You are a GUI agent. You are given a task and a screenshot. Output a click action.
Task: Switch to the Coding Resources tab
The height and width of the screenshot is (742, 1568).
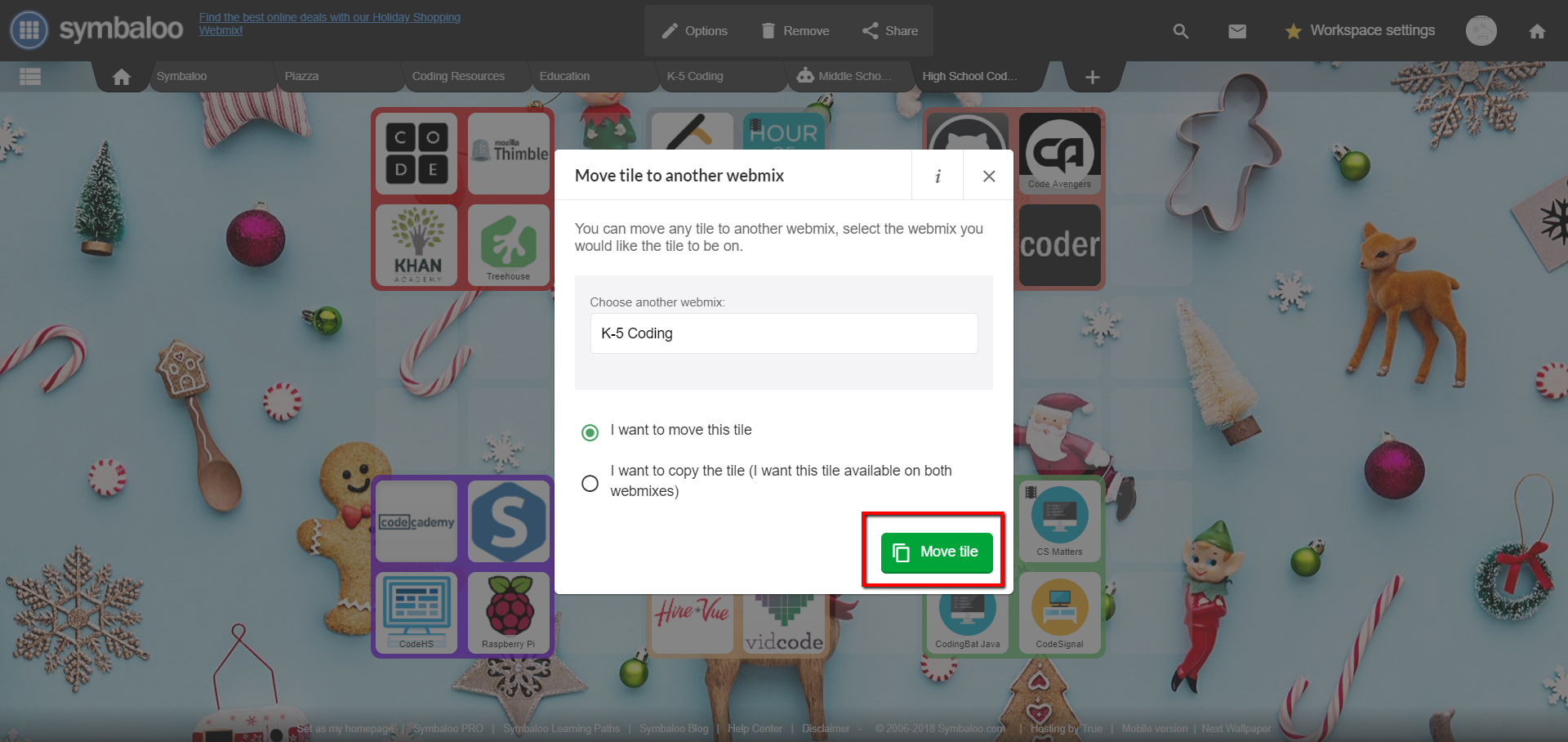458,76
